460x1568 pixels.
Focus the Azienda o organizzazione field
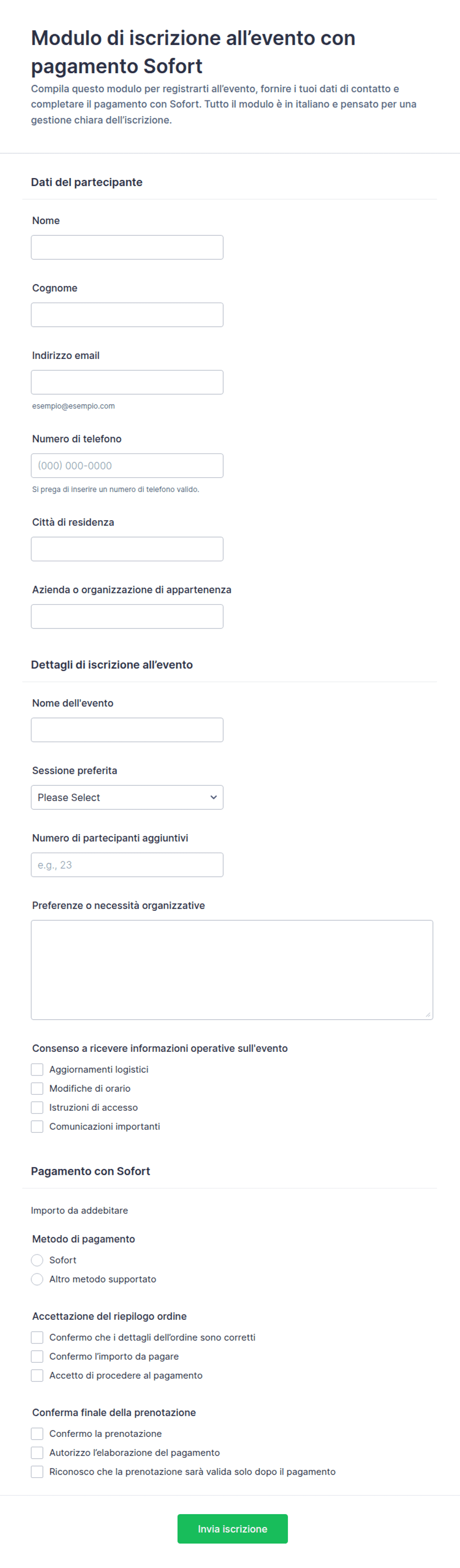point(127,617)
